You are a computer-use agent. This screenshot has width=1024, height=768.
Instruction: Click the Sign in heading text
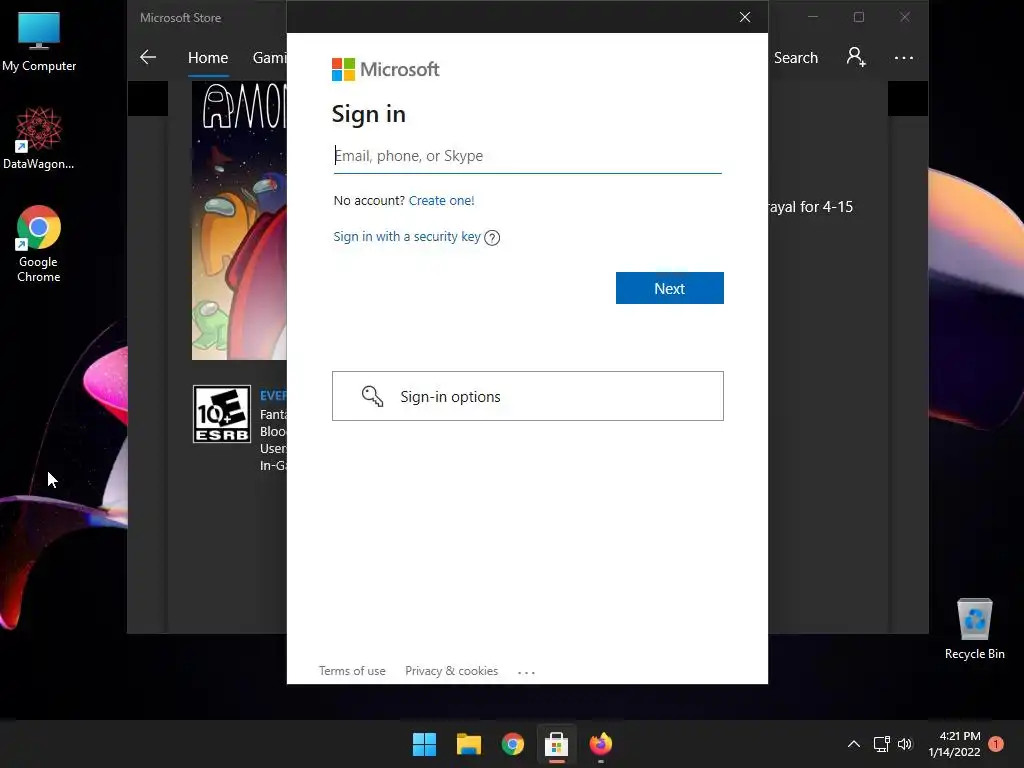click(368, 114)
